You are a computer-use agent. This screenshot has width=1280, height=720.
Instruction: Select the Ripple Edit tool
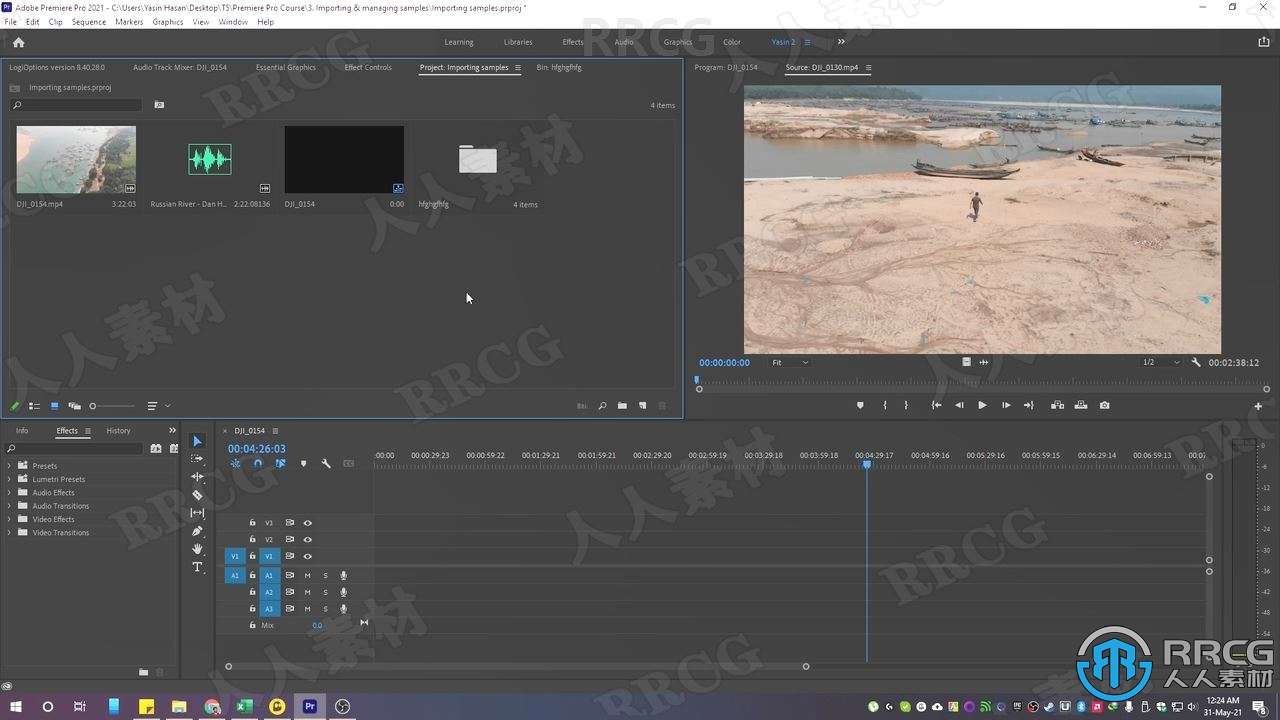tap(197, 477)
